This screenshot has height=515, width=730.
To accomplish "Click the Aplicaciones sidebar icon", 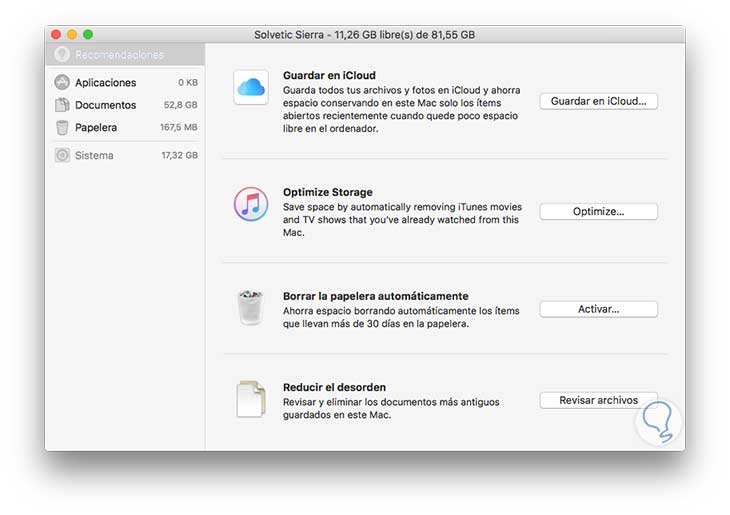I will click(62, 82).
